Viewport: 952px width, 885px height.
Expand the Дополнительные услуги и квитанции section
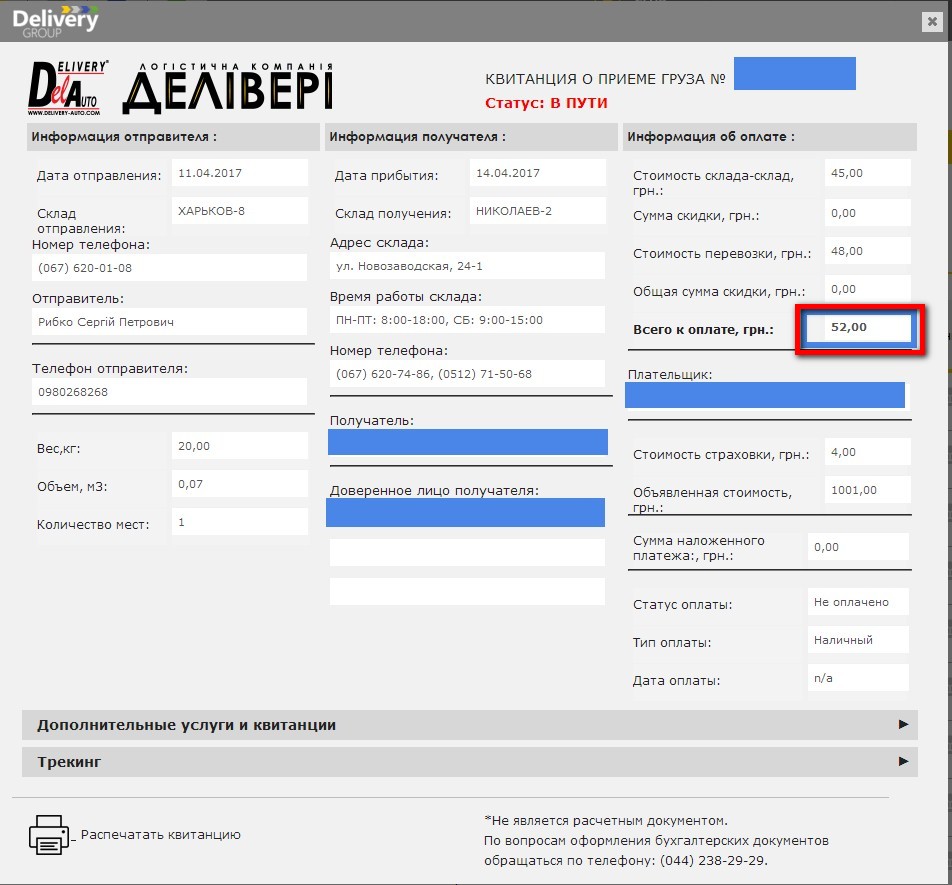pyautogui.click(x=470, y=725)
